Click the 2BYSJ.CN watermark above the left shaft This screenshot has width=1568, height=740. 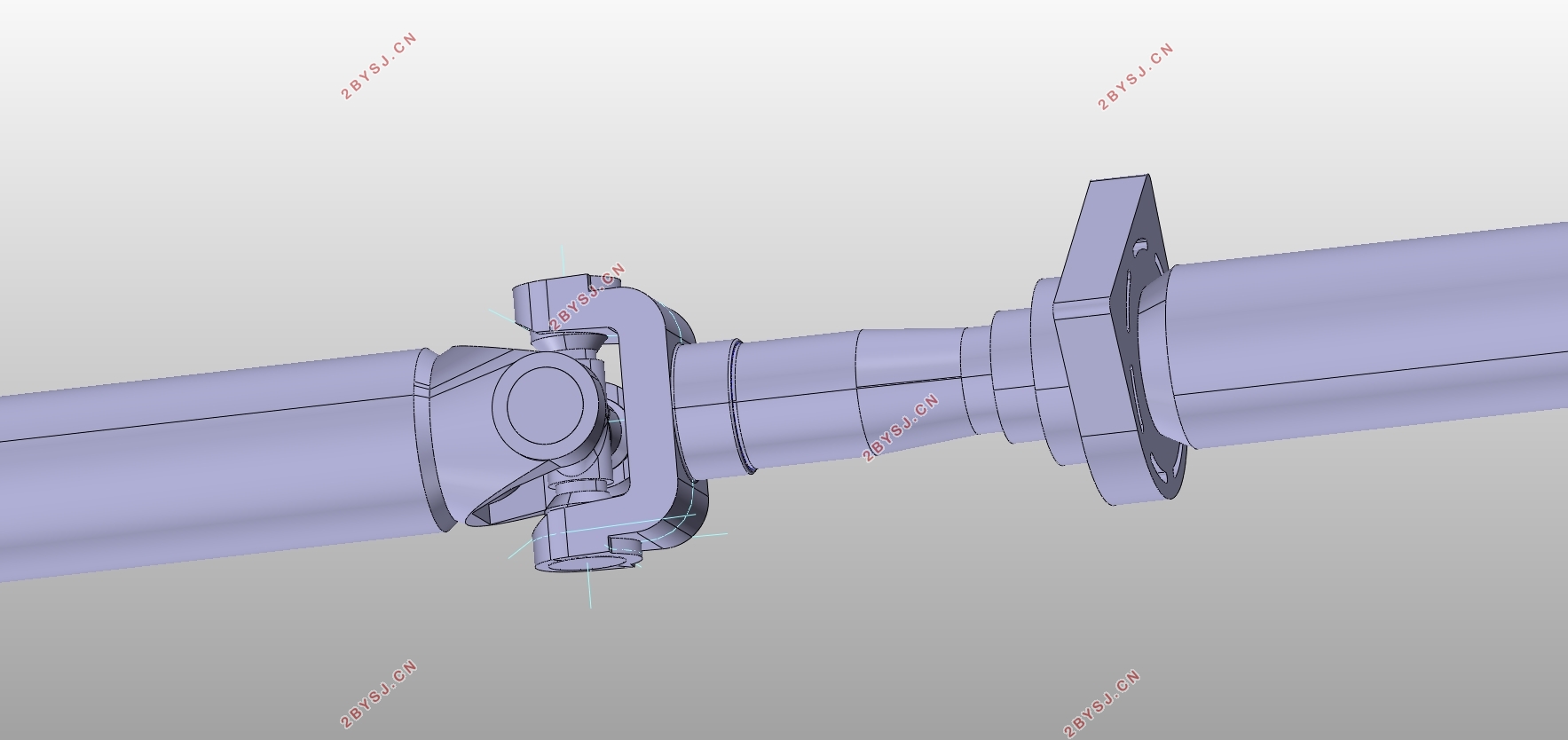378,67
